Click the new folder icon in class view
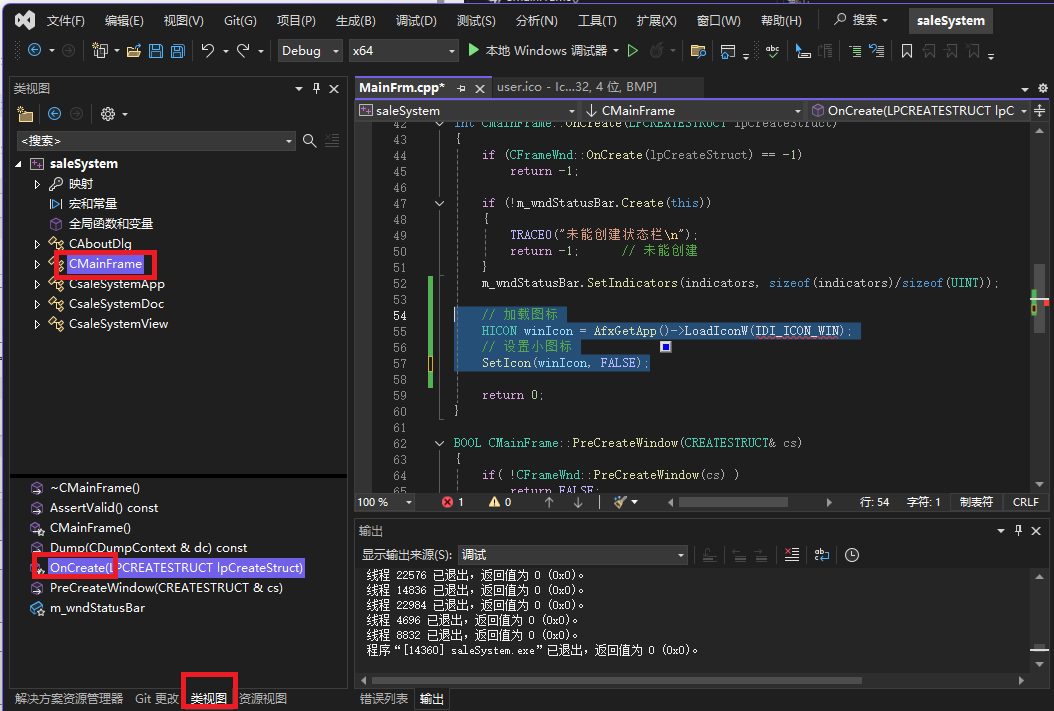The width and height of the screenshot is (1054, 711). (x=26, y=115)
